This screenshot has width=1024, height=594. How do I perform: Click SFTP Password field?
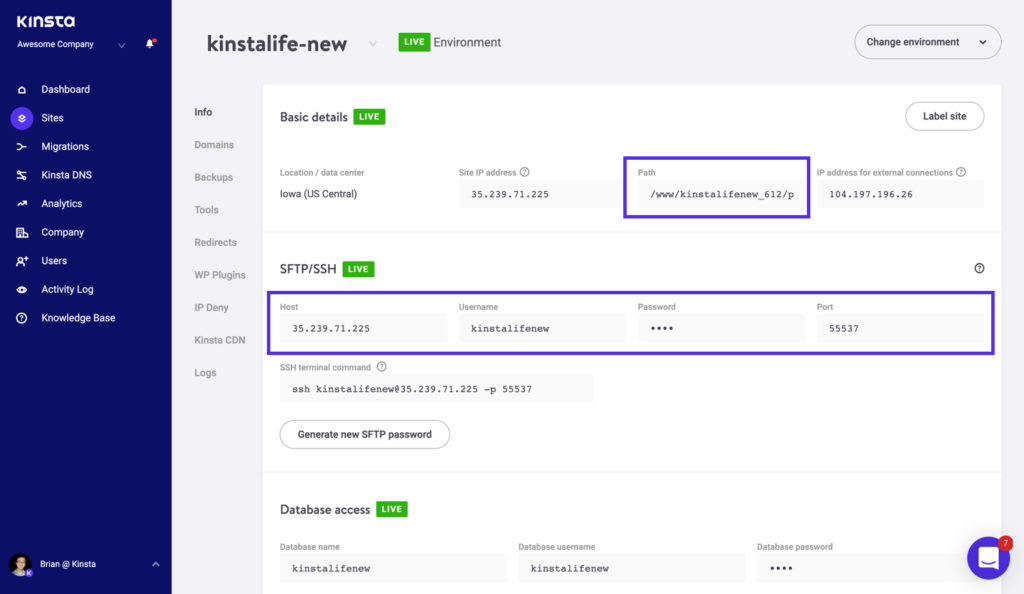click(721, 329)
